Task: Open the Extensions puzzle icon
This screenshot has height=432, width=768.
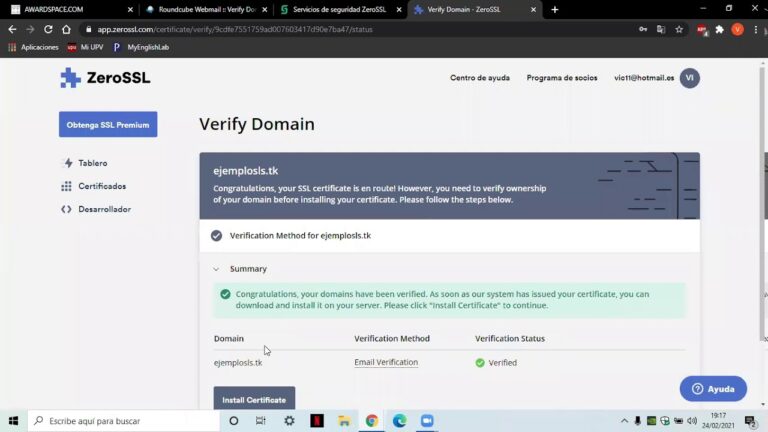Action: pyautogui.click(x=720, y=29)
